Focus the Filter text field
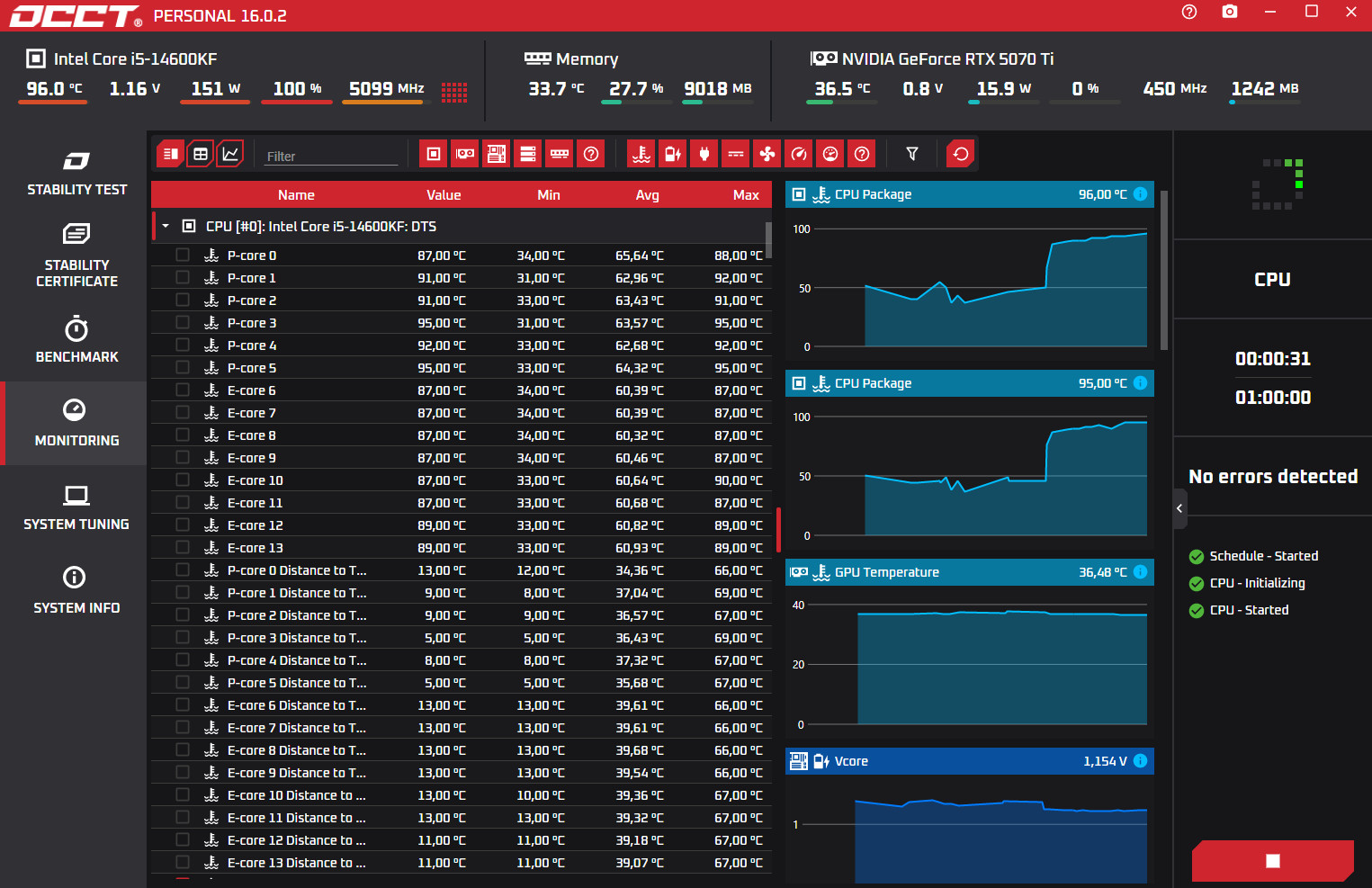1372x888 pixels. click(x=331, y=156)
